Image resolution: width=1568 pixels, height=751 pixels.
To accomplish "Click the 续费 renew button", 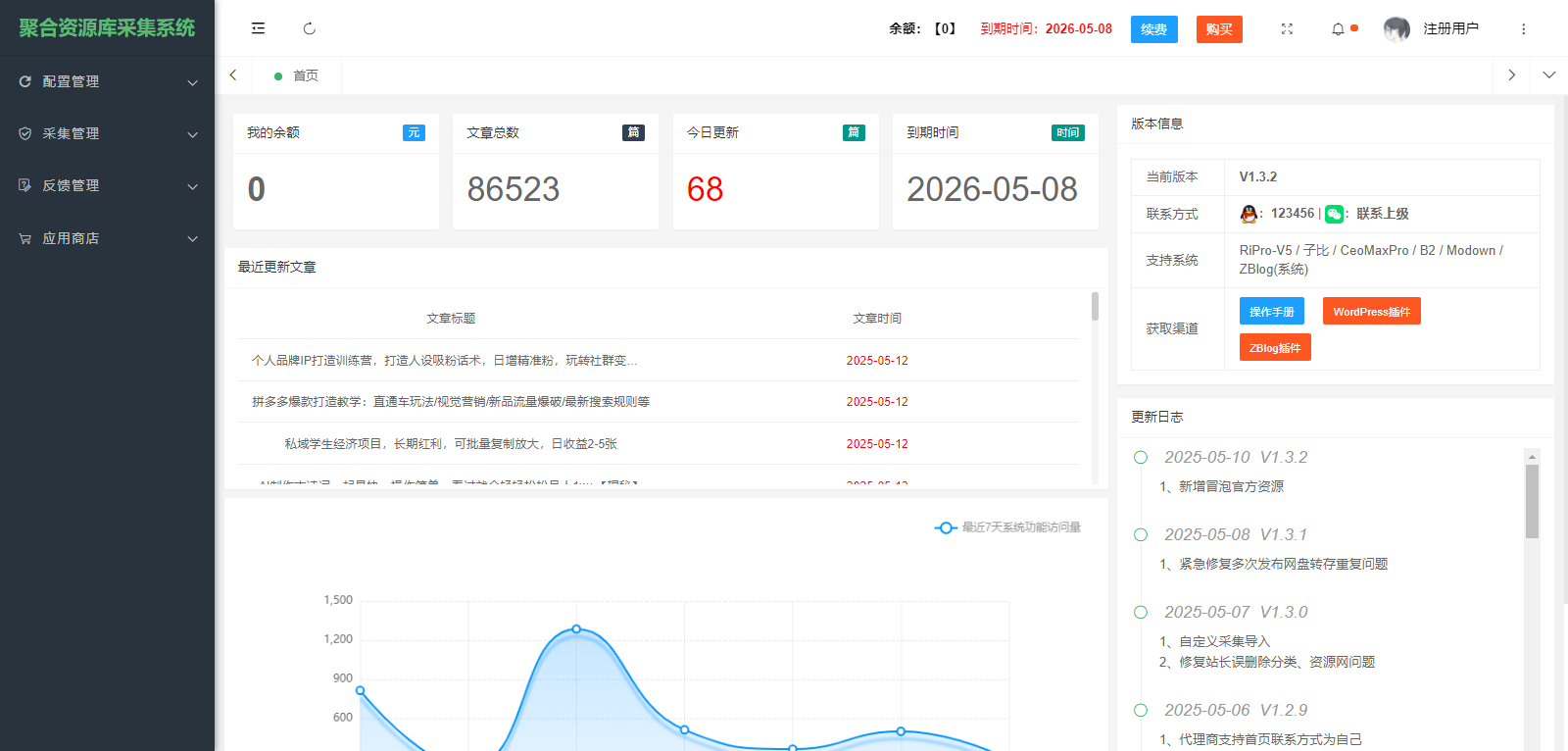I will [1153, 29].
